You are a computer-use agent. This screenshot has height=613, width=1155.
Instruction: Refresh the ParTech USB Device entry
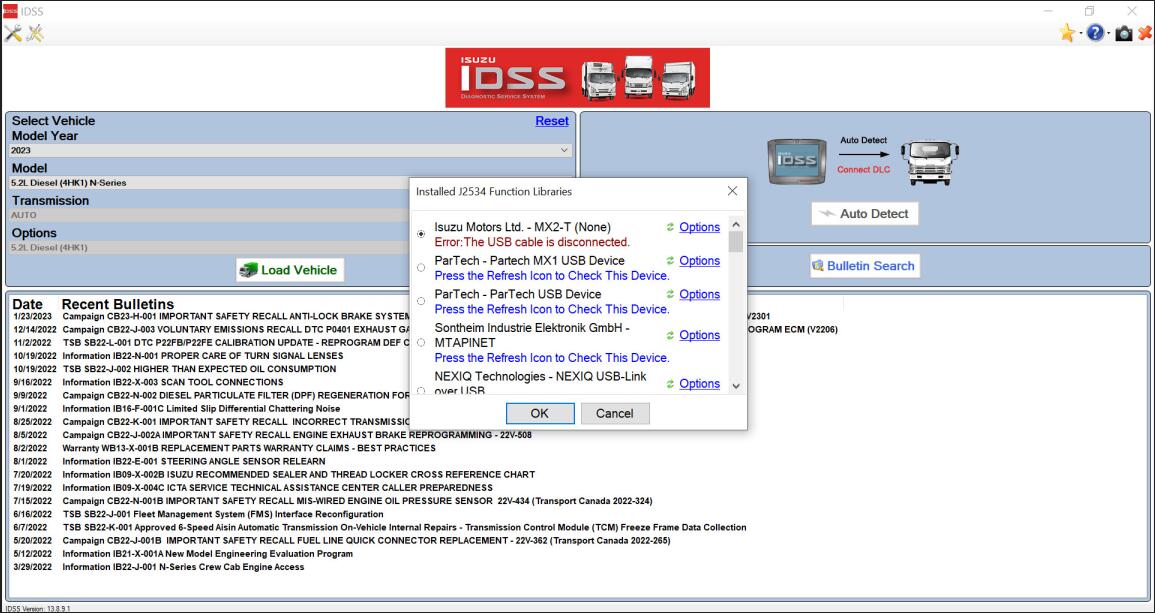[670, 294]
